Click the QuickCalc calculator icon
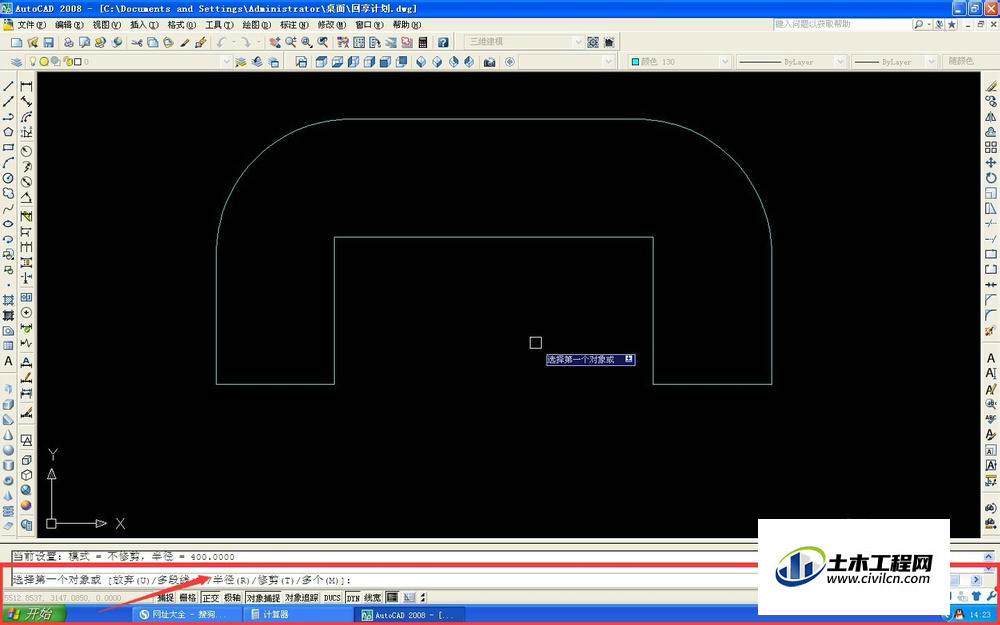Viewport: 1000px width, 625px height. [x=423, y=42]
